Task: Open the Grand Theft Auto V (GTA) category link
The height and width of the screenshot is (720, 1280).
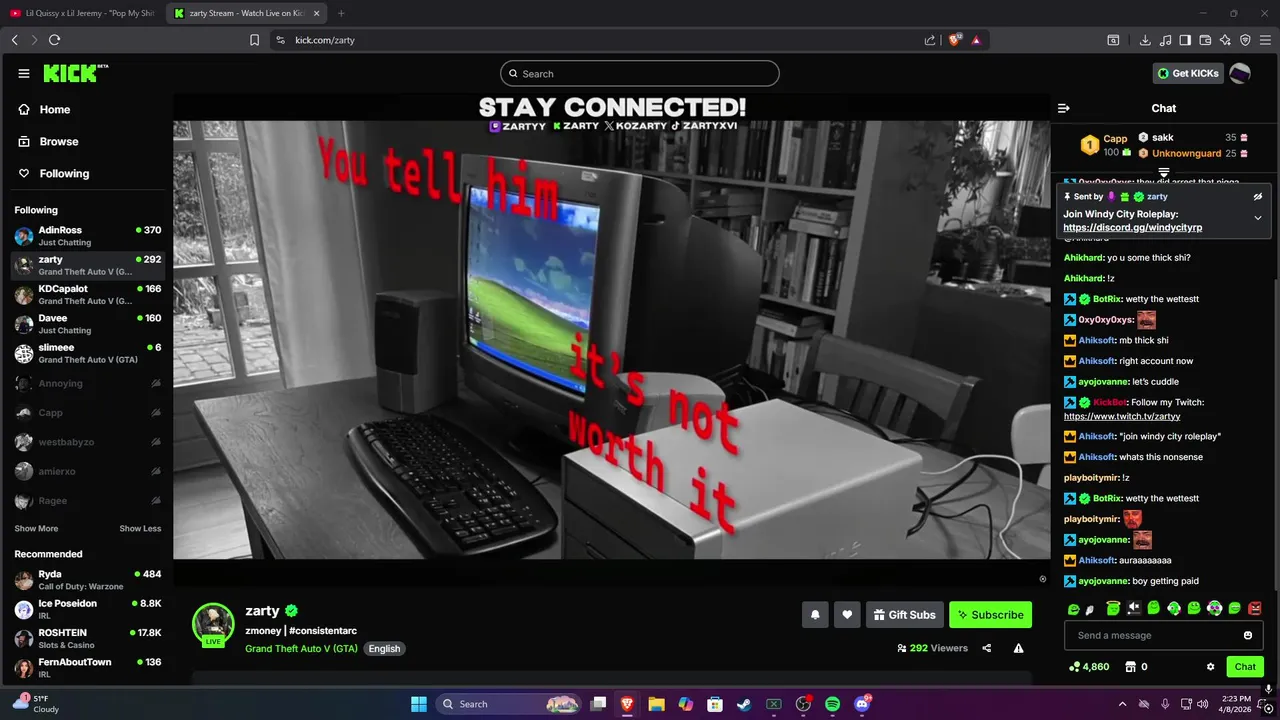Action: [301, 648]
